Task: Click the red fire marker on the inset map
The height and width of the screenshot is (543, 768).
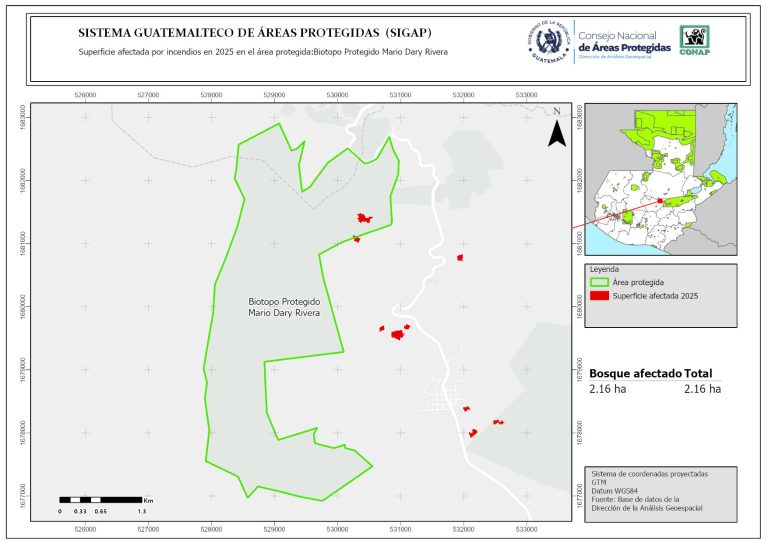Action: [660, 201]
